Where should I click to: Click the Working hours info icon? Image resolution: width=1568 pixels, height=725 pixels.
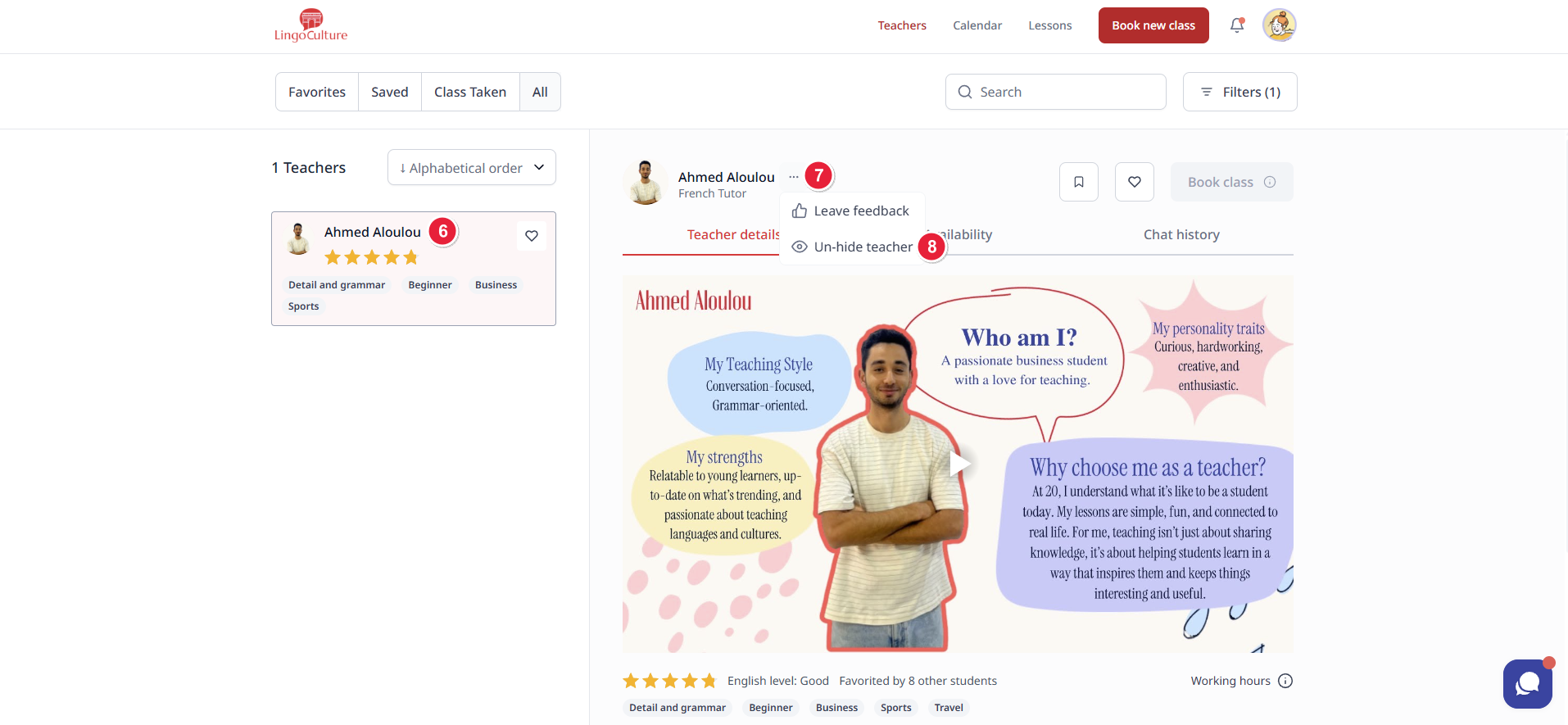coord(1285,681)
